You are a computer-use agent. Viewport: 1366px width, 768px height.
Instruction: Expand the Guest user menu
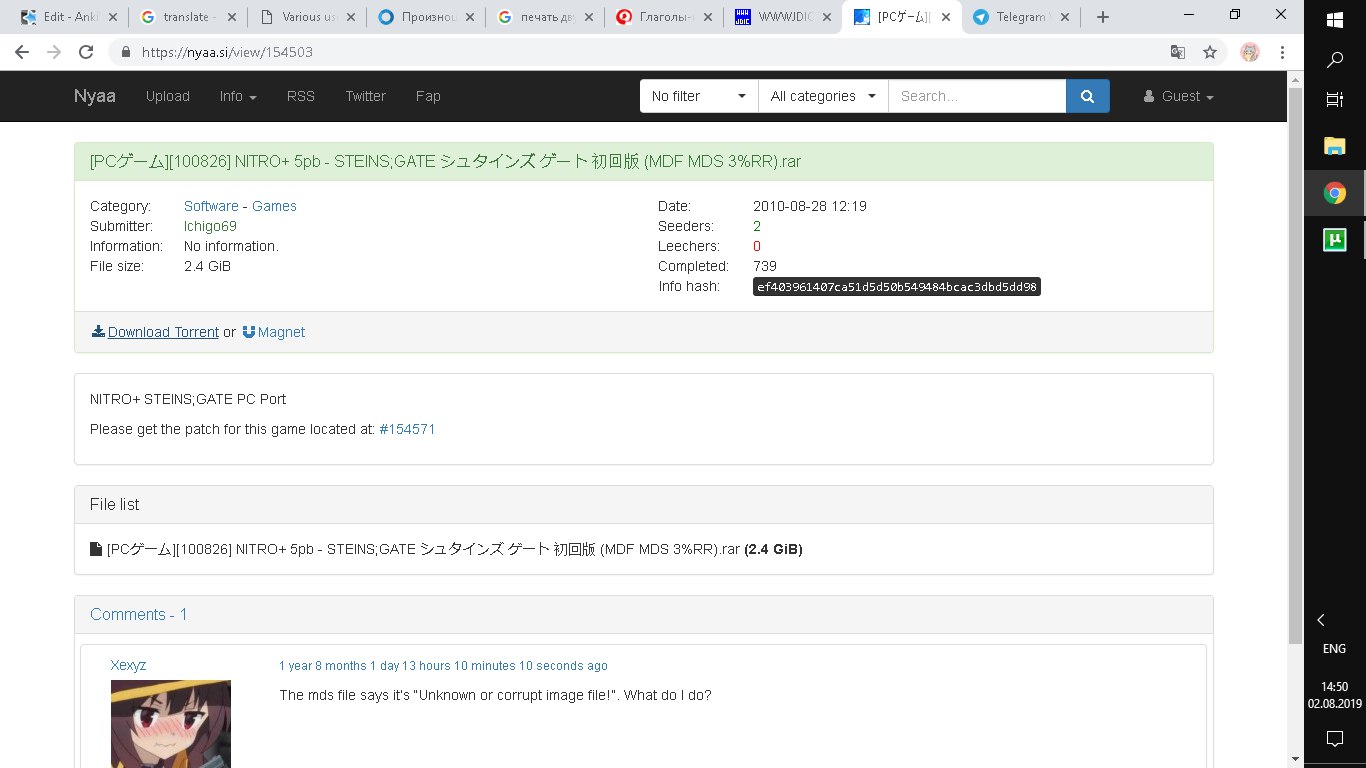tap(1178, 96)
